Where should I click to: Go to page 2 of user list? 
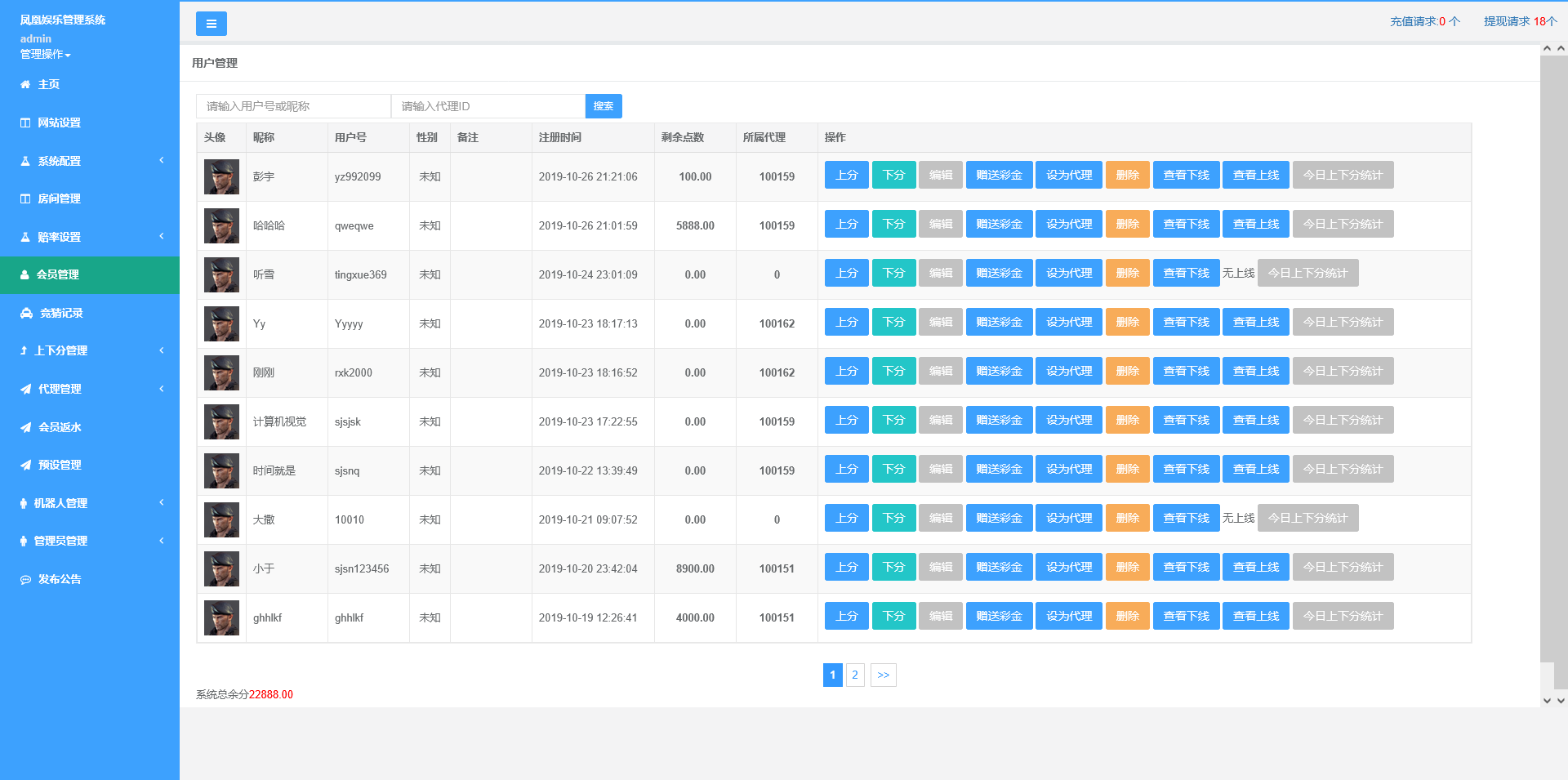pos(855,675)
